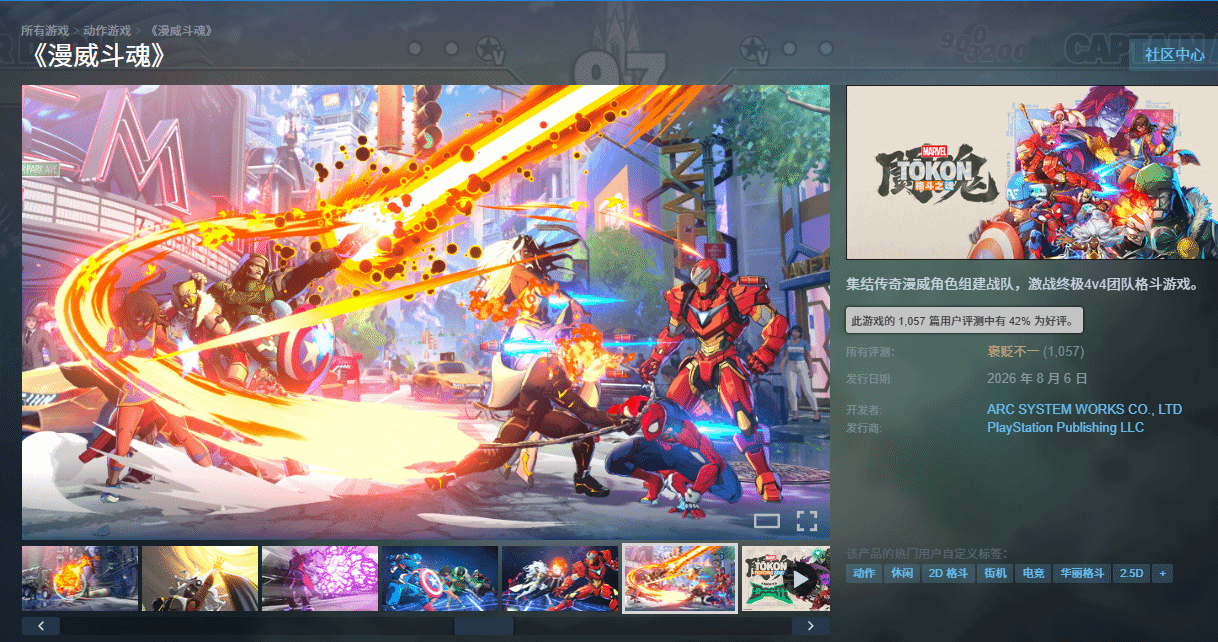
Task: Select the 2.5D tag
Action: pyautogui.click(x=1131, y=574)
